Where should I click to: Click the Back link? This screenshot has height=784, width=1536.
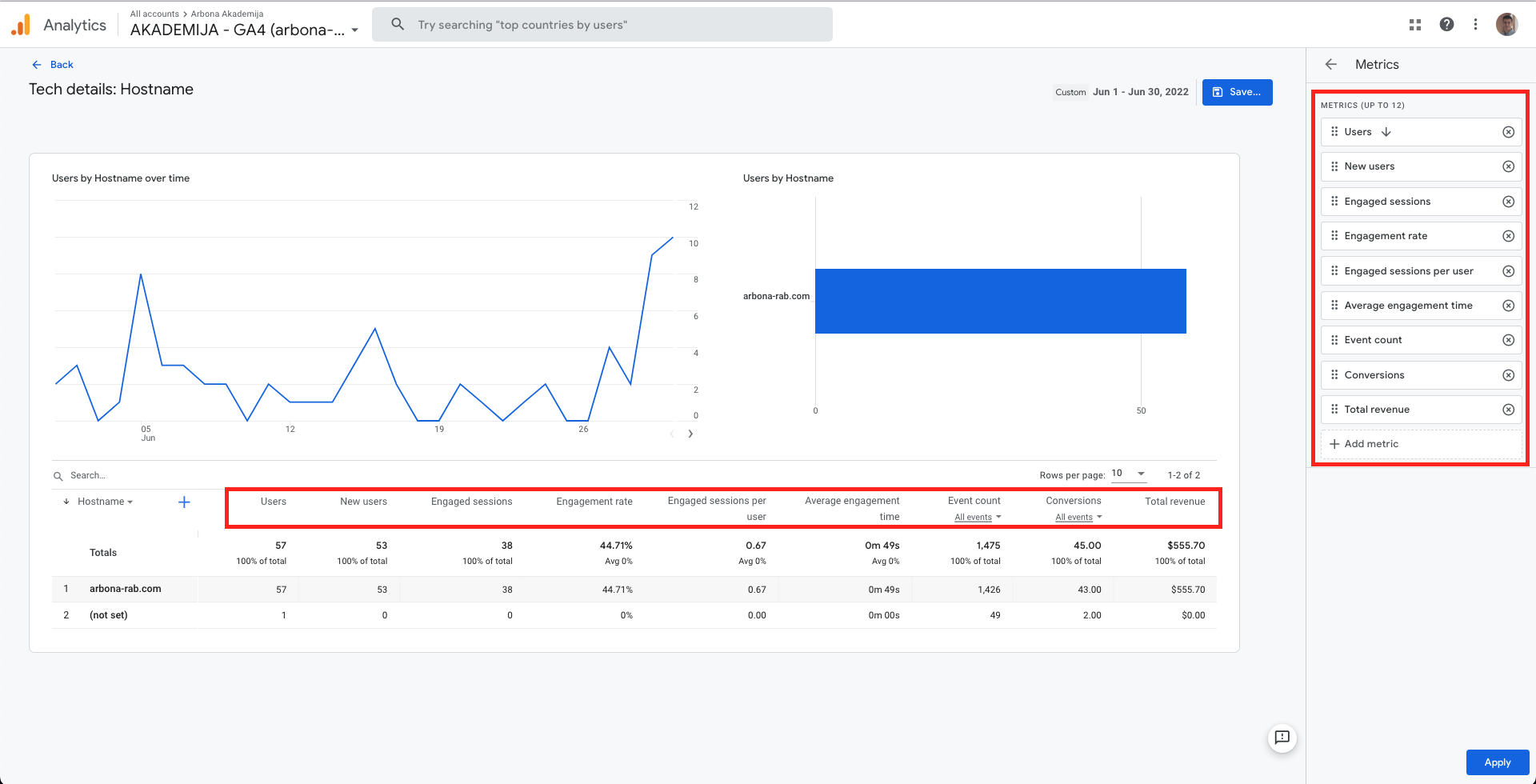[x=53, y=65]
